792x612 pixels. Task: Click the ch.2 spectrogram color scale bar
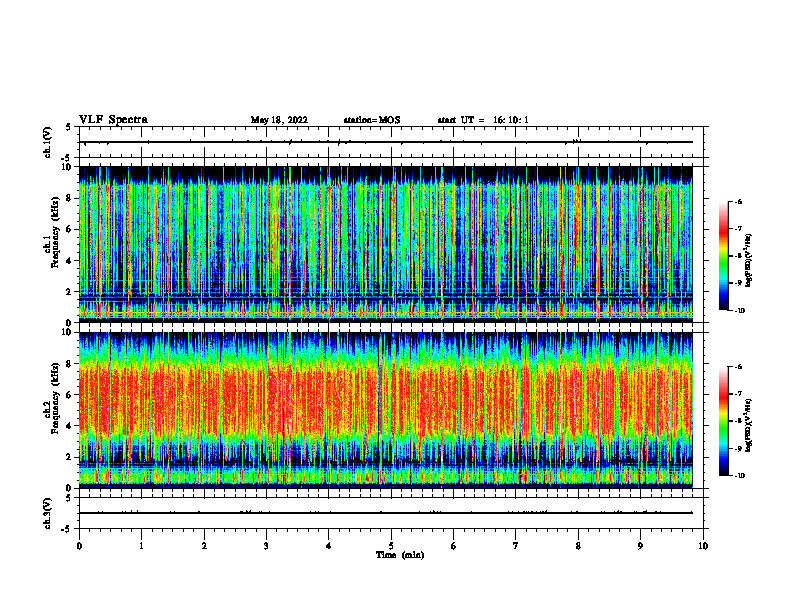(724, 421)
